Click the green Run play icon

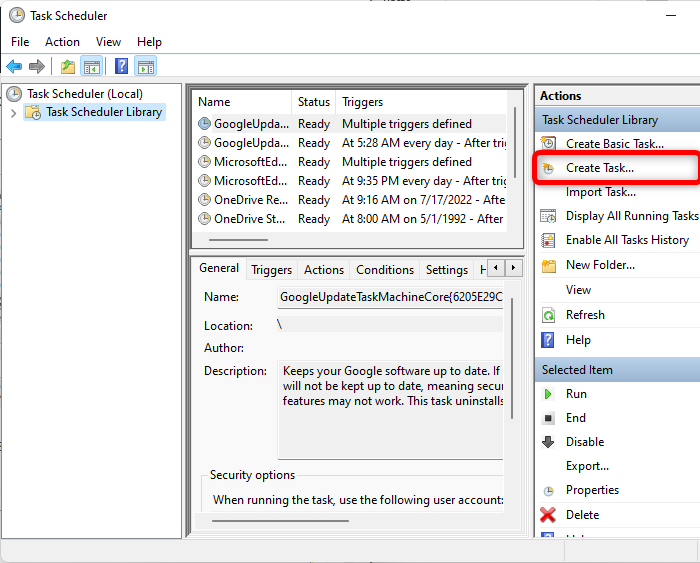(x=547, y=394)
